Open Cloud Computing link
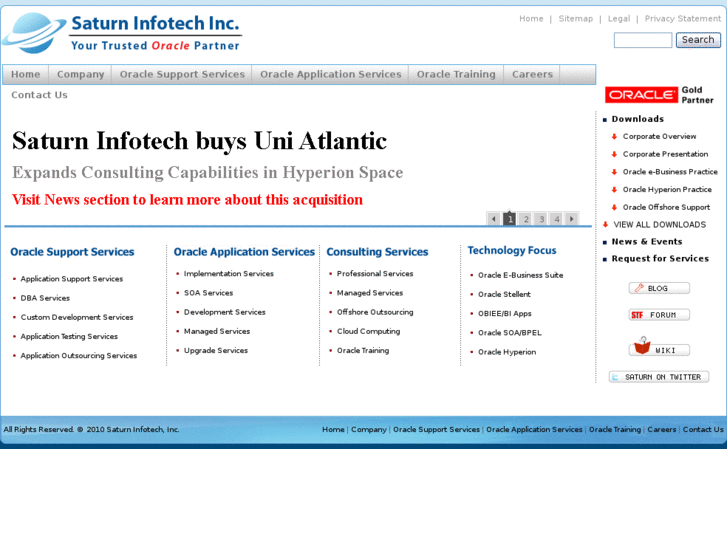 368,331
